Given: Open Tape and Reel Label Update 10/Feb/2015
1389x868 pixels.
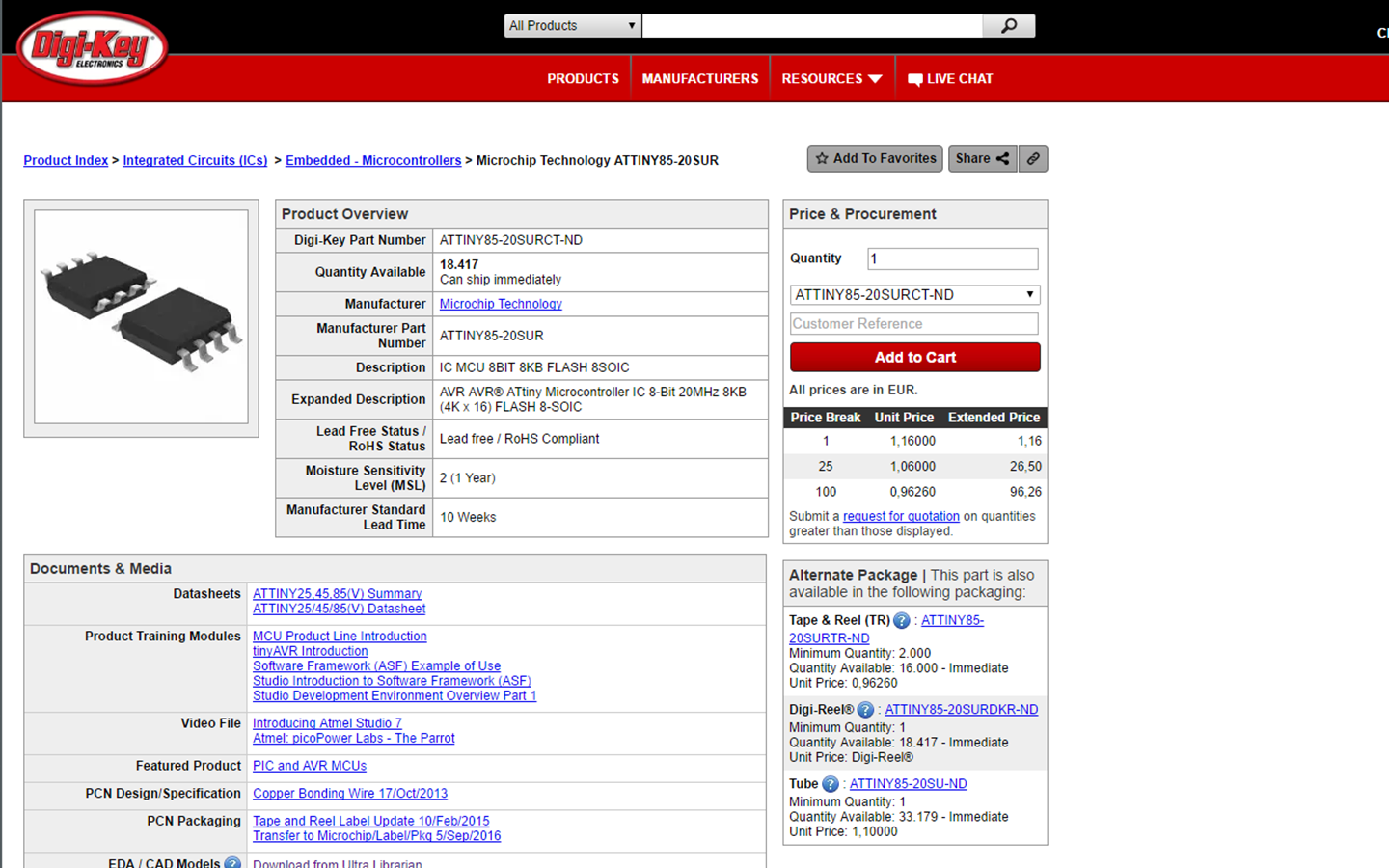Looking at the screenshot, I should click(x=370, y=821).
